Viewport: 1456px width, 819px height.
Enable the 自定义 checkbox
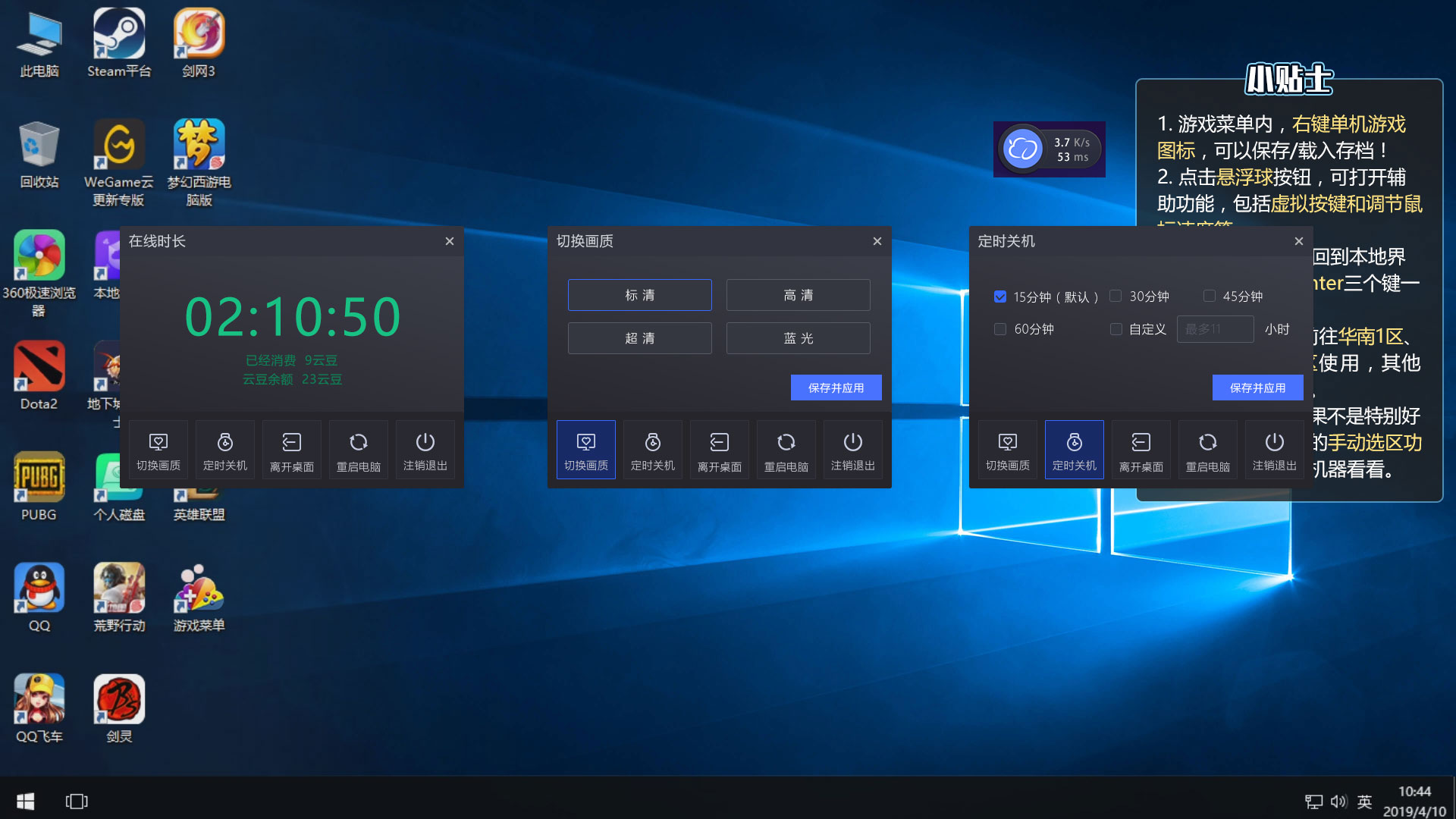(x=1116, y=329)
